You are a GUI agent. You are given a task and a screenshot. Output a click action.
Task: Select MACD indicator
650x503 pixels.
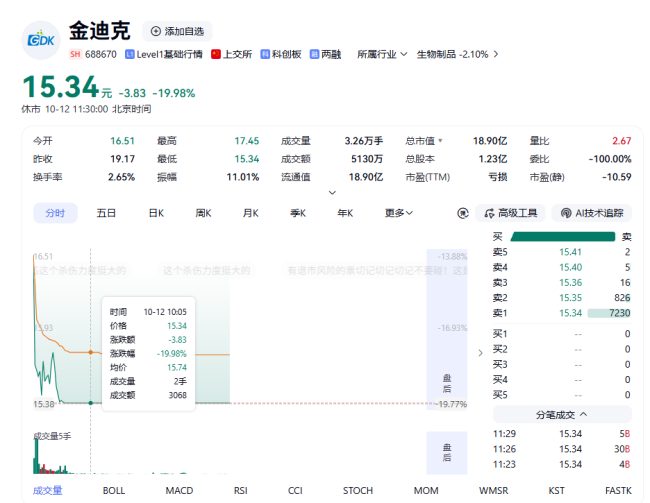pos(179,491)
